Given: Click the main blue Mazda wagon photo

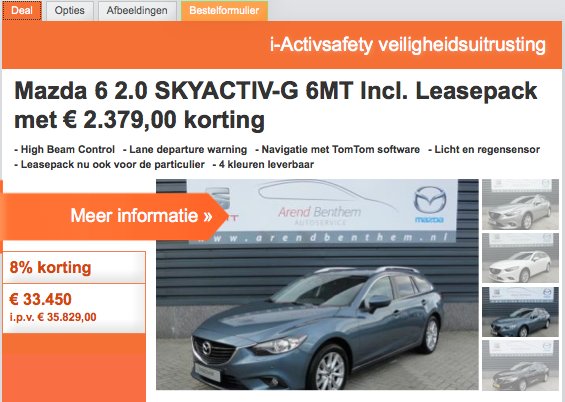Looking at the screenshot, I should [317, 285].
